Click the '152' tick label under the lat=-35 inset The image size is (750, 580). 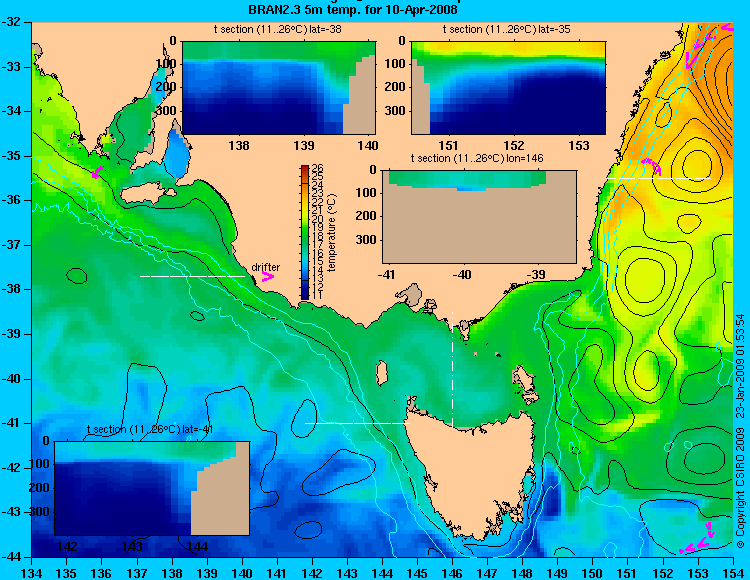click(514, 145)
